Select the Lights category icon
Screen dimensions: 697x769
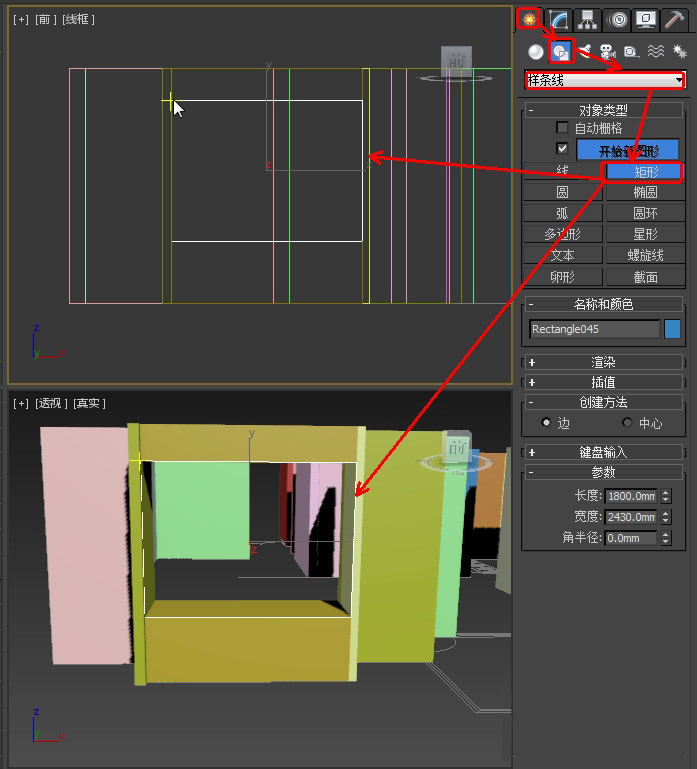(585, 51)
